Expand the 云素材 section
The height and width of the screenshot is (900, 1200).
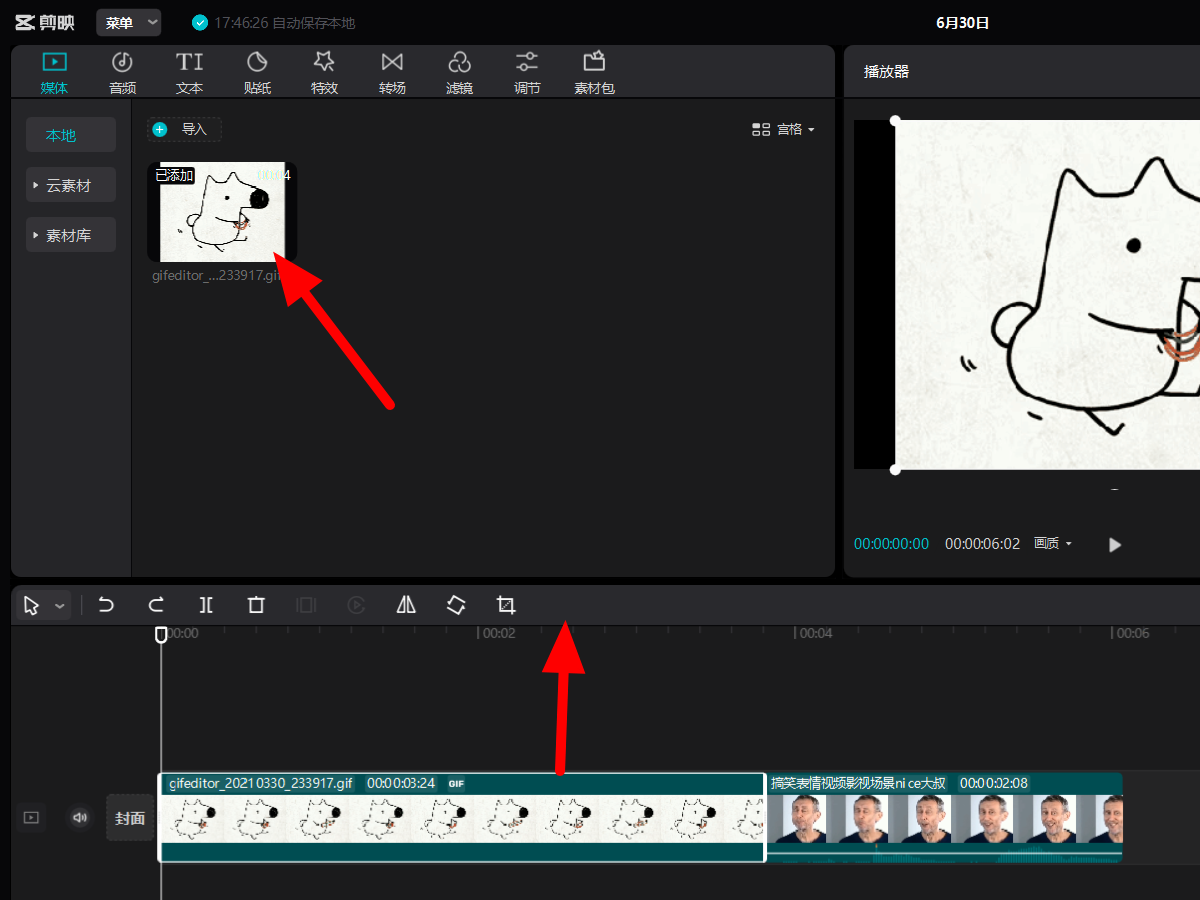[x=70, y=185]
